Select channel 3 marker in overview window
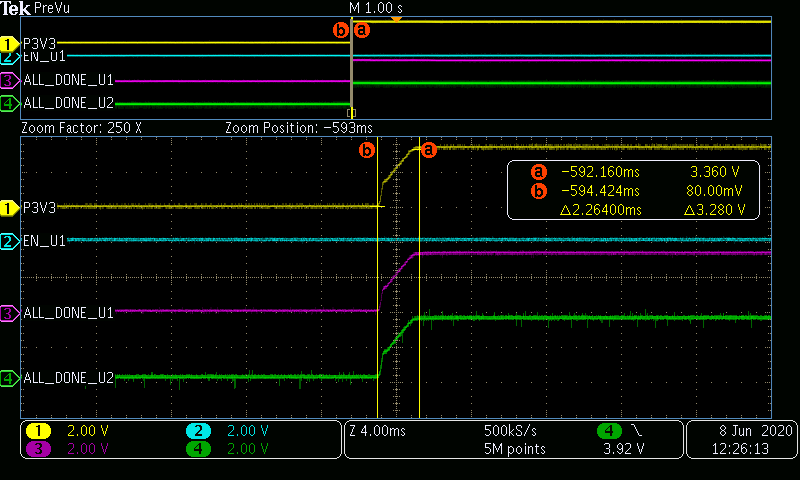The height and width of the screenshot is (480, 800). point(9,81)
